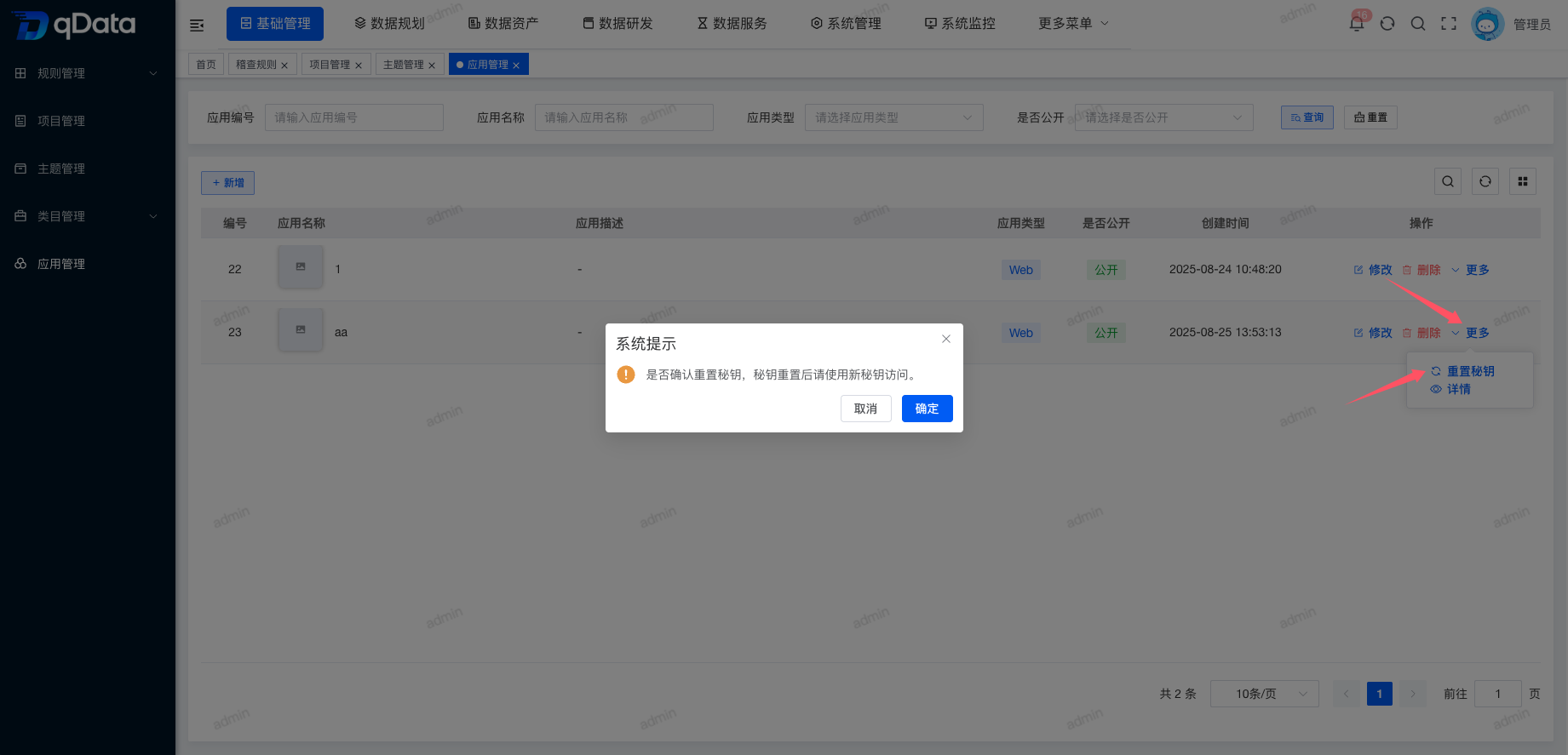This screenshot has width=1568, height=755.
Task: Click 公开 tag for row 23
Action: [1106, 333]
